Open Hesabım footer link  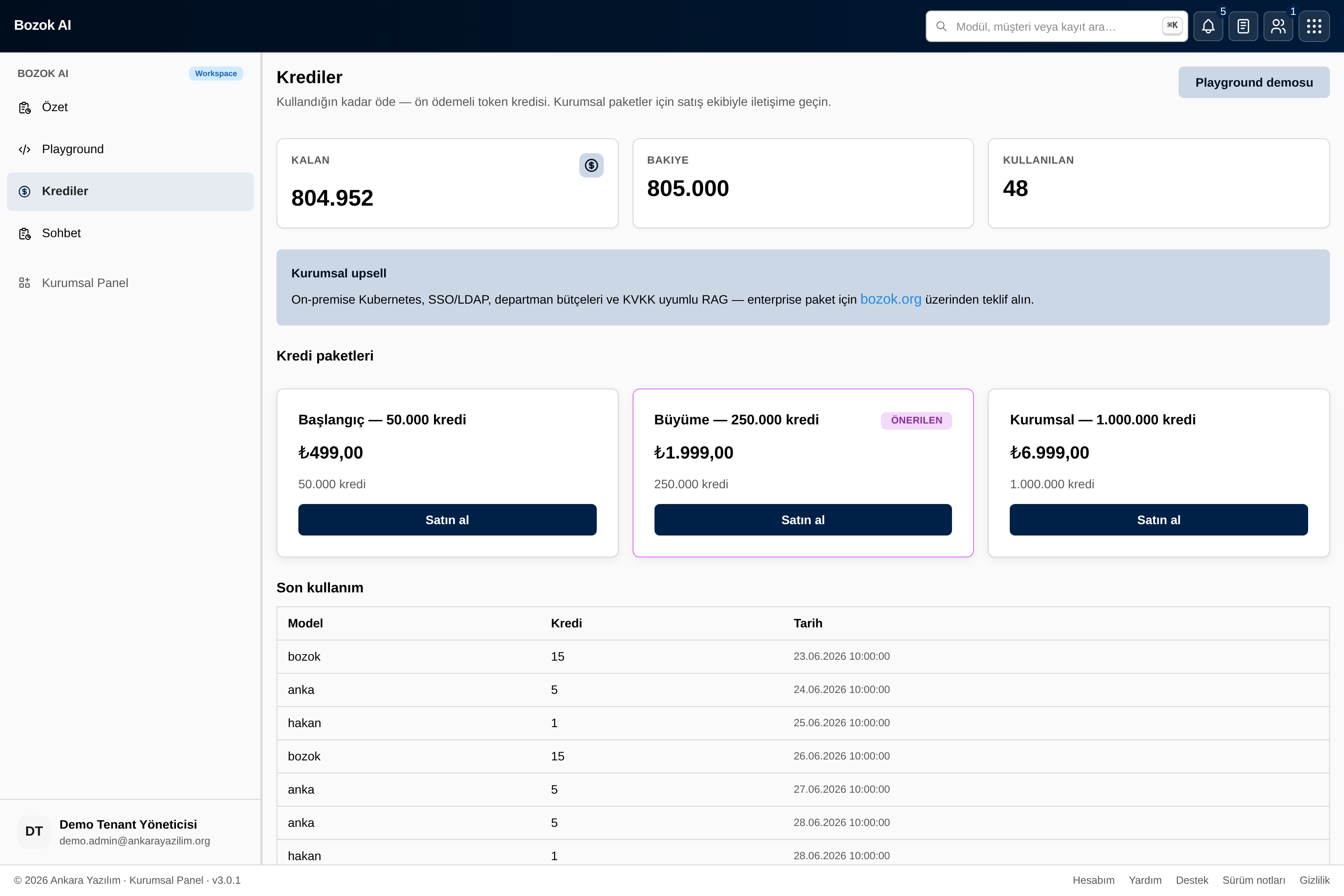(1093, 881)
